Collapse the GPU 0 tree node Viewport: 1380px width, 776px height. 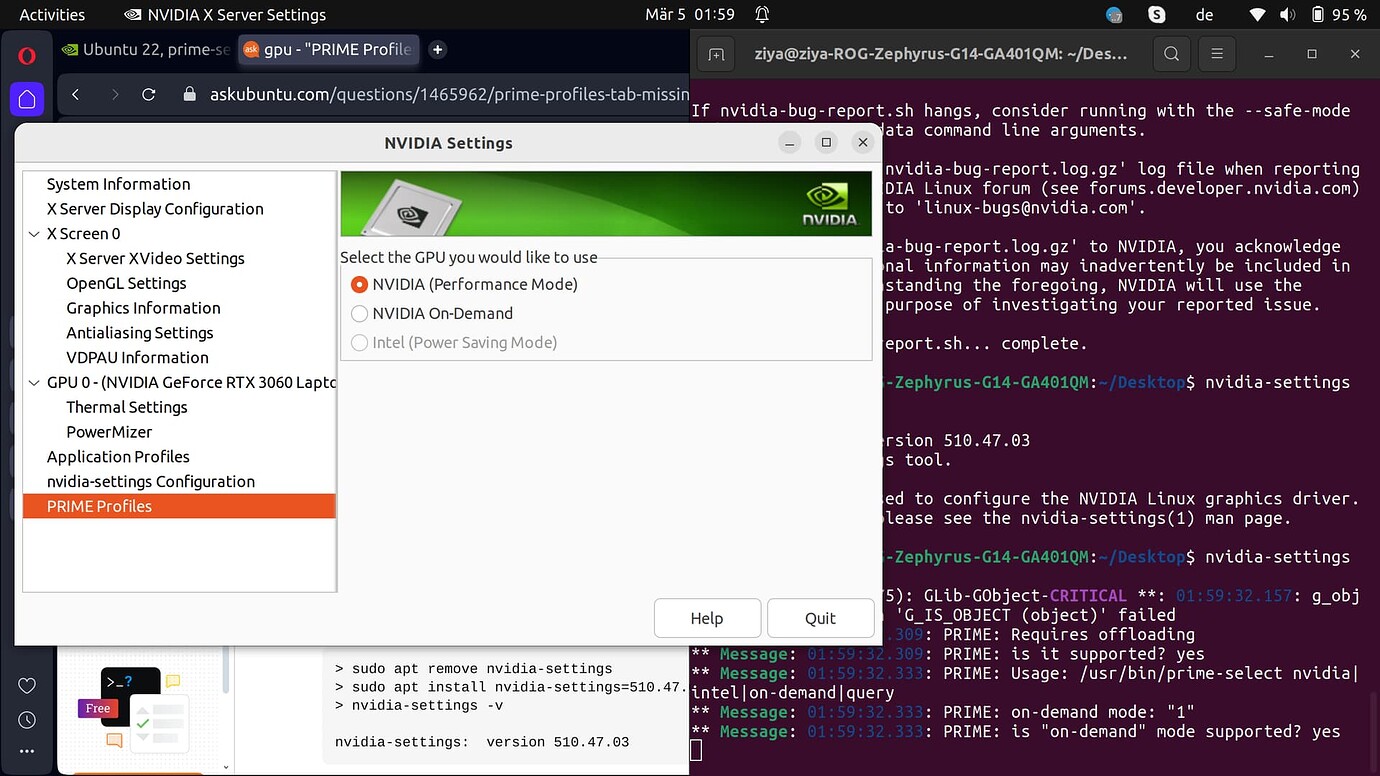coord(35,383)
